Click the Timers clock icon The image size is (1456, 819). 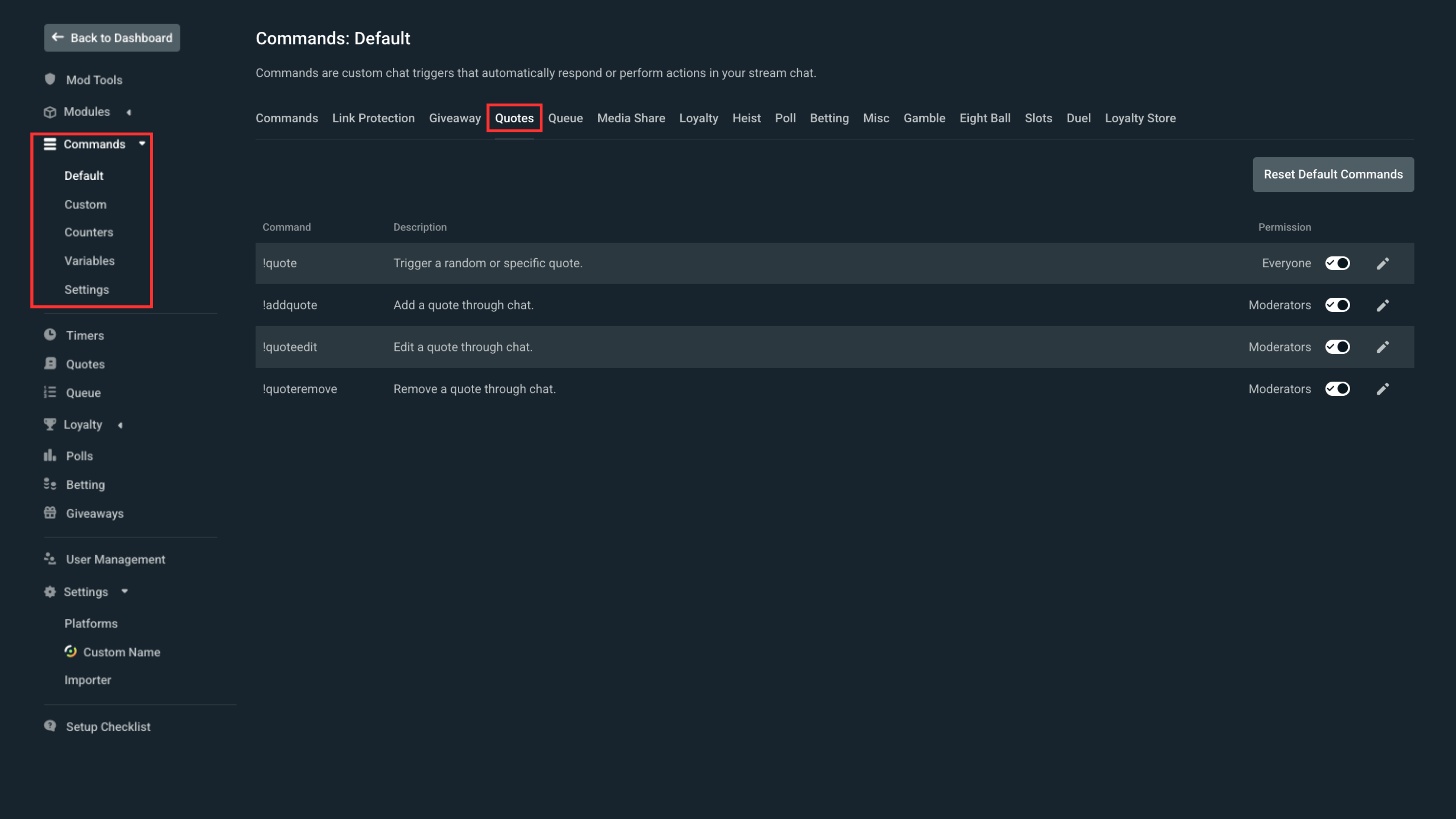point(50,335)
